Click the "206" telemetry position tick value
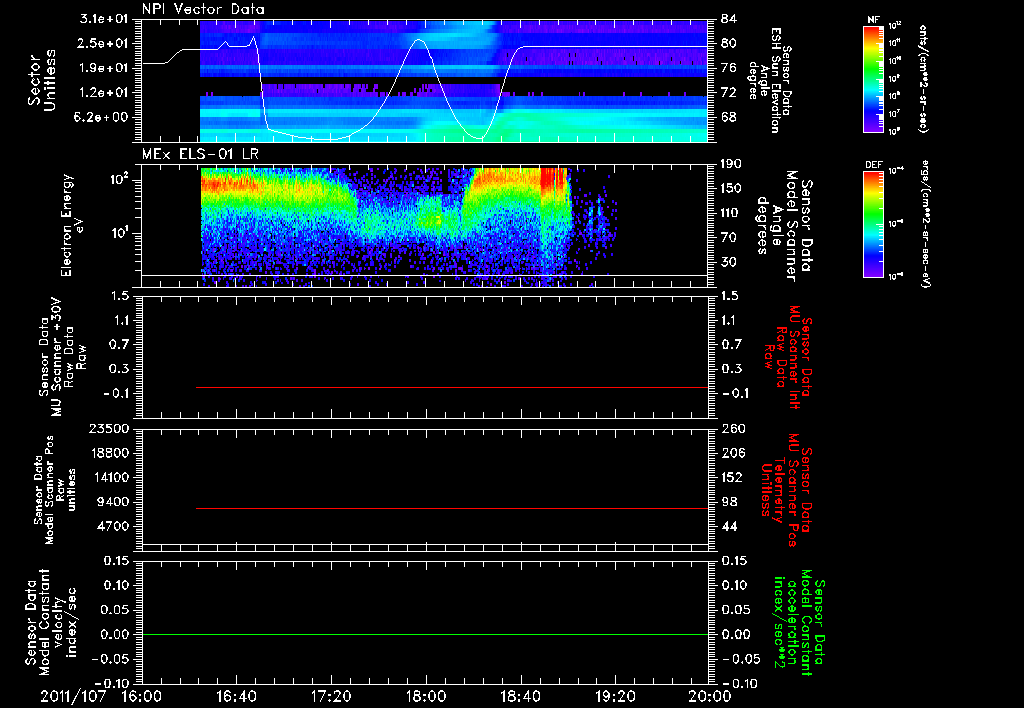The height and width of the screenshot is (708, 1024). 732,453
